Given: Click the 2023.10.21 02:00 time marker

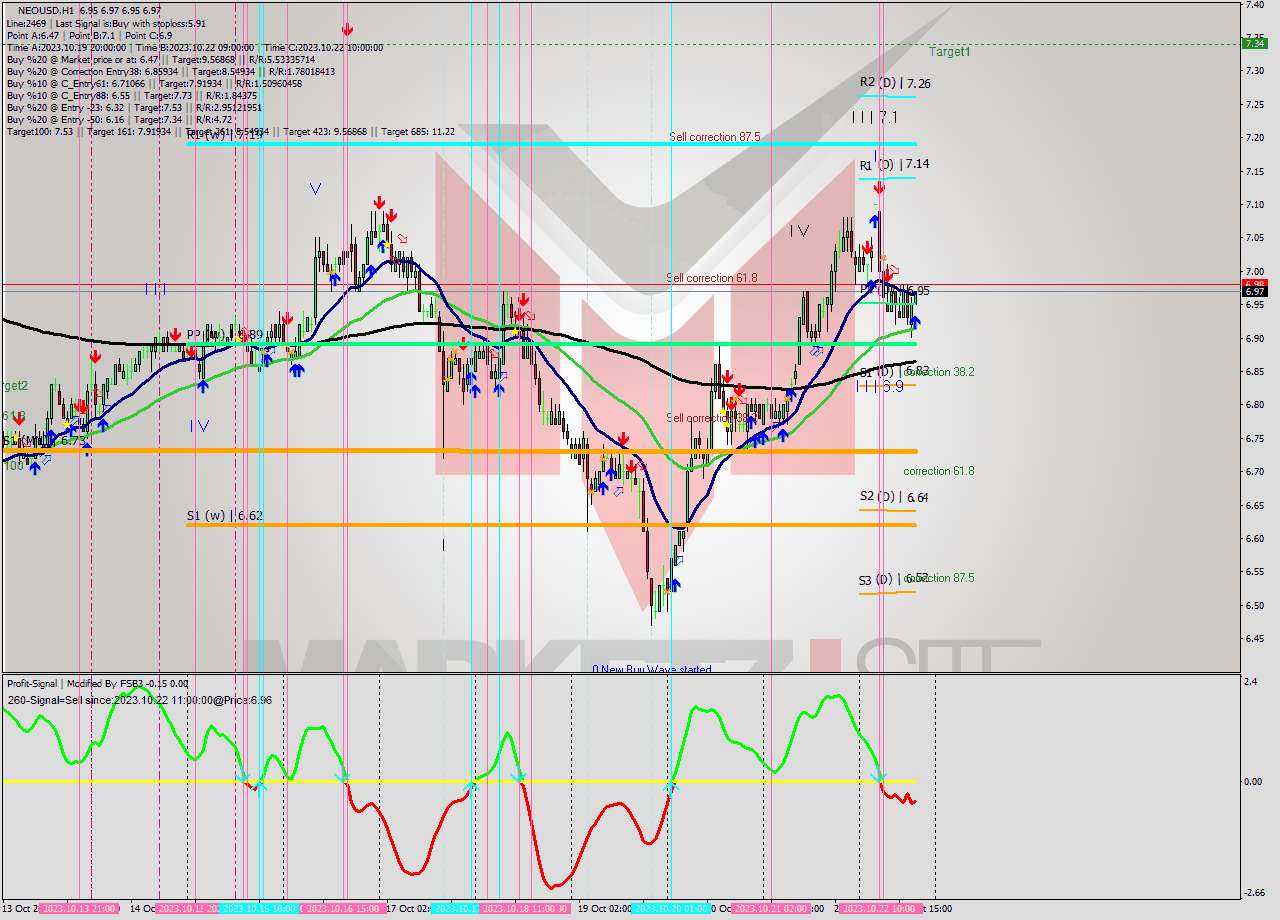Looking at the screenshot, I should coord(770,909).
